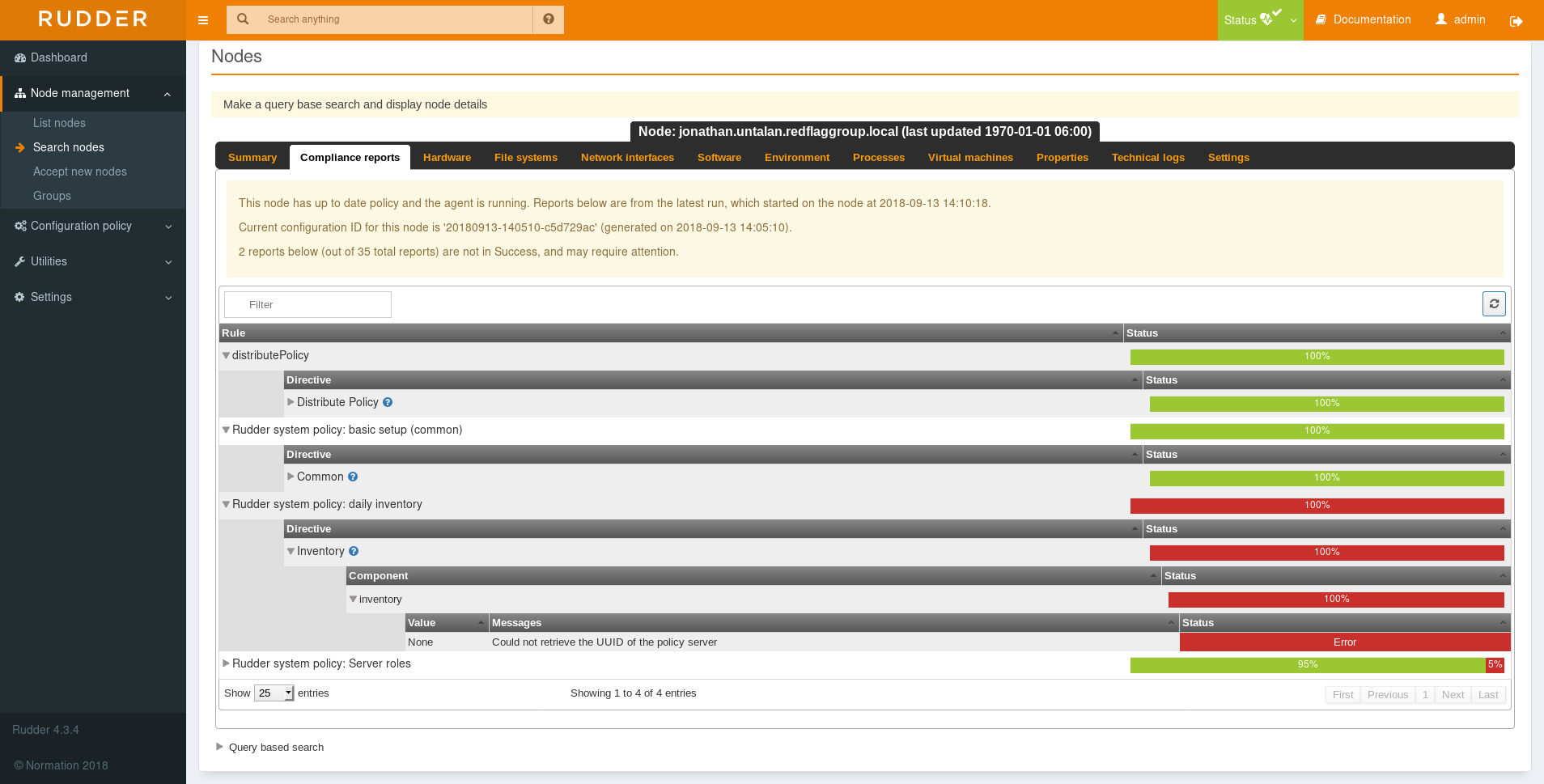The height and width of the screenshot is (784, 1544).
Task: Open the Documentation link
Action: 1364,19
